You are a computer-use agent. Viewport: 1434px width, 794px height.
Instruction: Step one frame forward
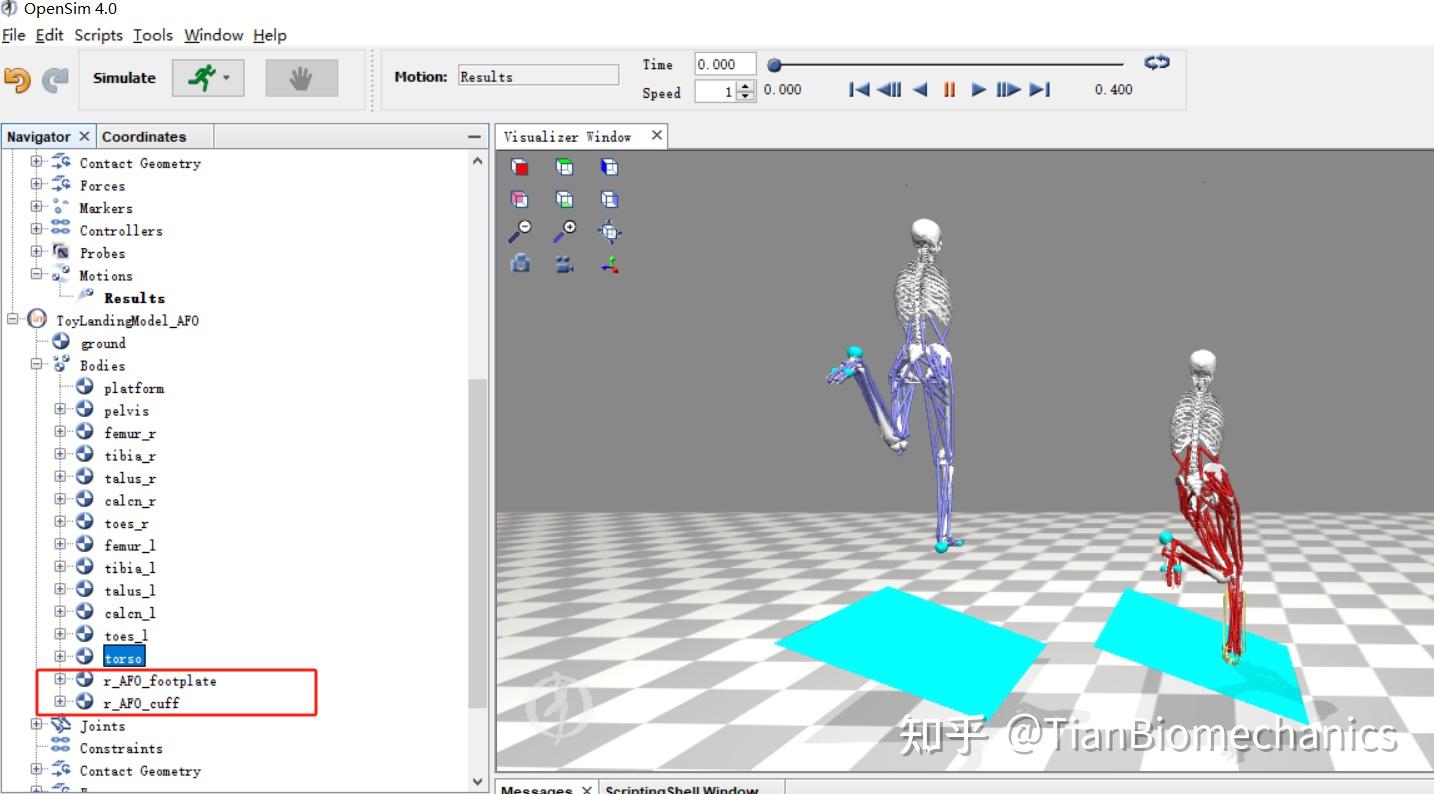coord(1008,89)
